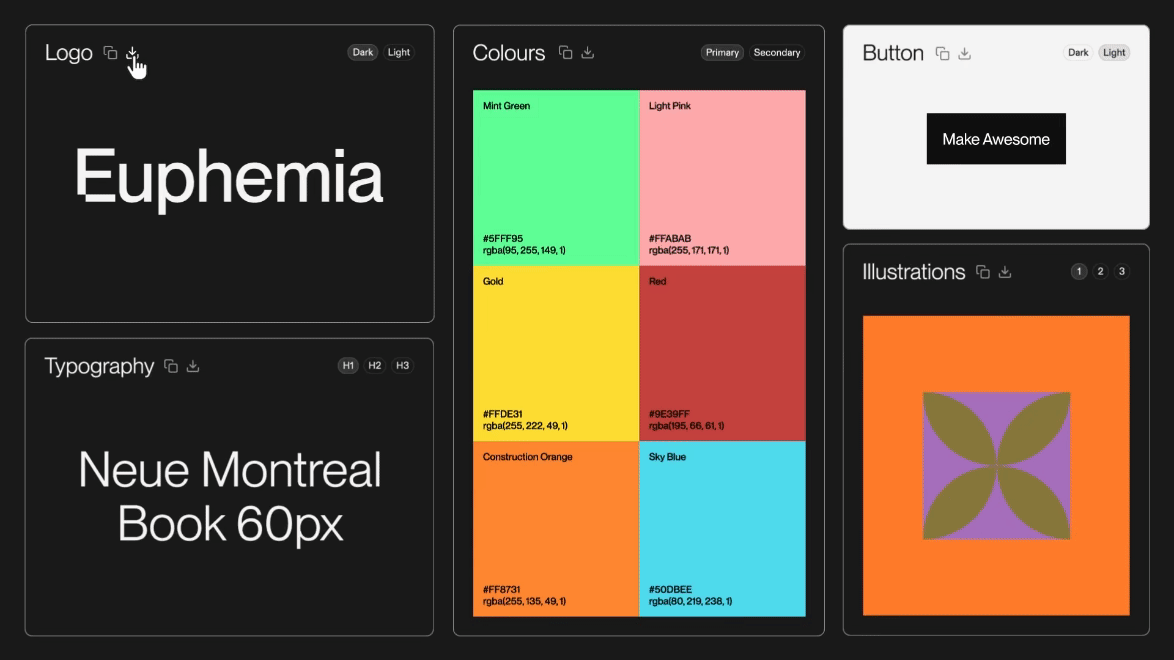Viewport: 1174px width, 660px height.
Task: Download the Colours palette
Action: [588, 53]
